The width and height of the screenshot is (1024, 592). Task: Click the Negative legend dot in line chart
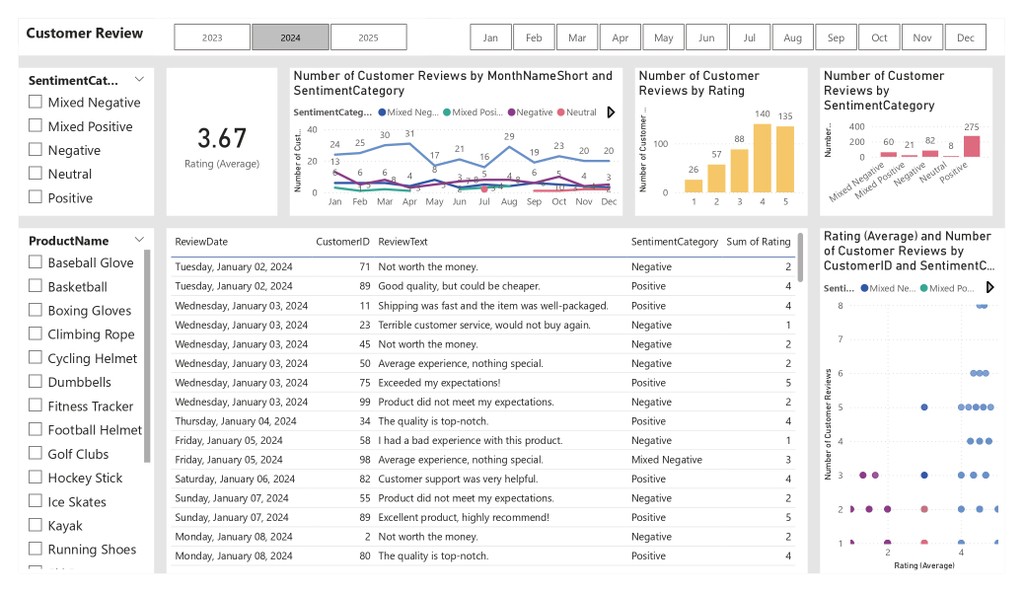[x=511, y=112]
